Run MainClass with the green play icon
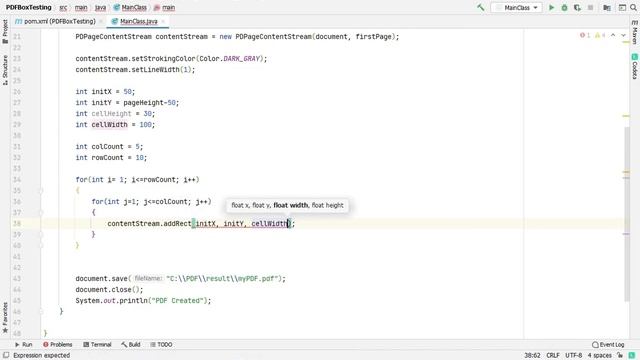 pos(551,7)
